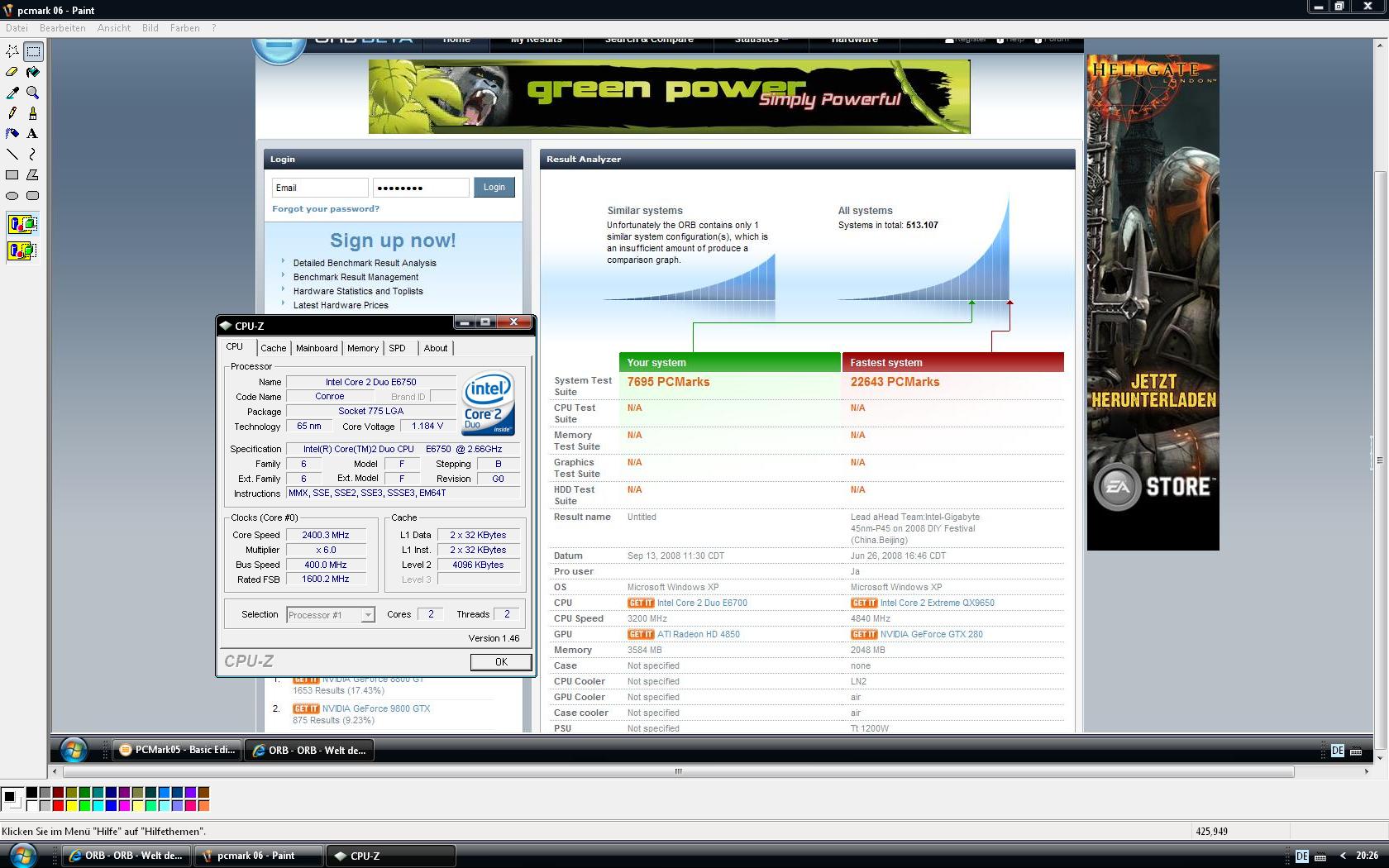Open the DE language indicator in tray
This screenshot has width=1389, height=868.
(1302, 856)
